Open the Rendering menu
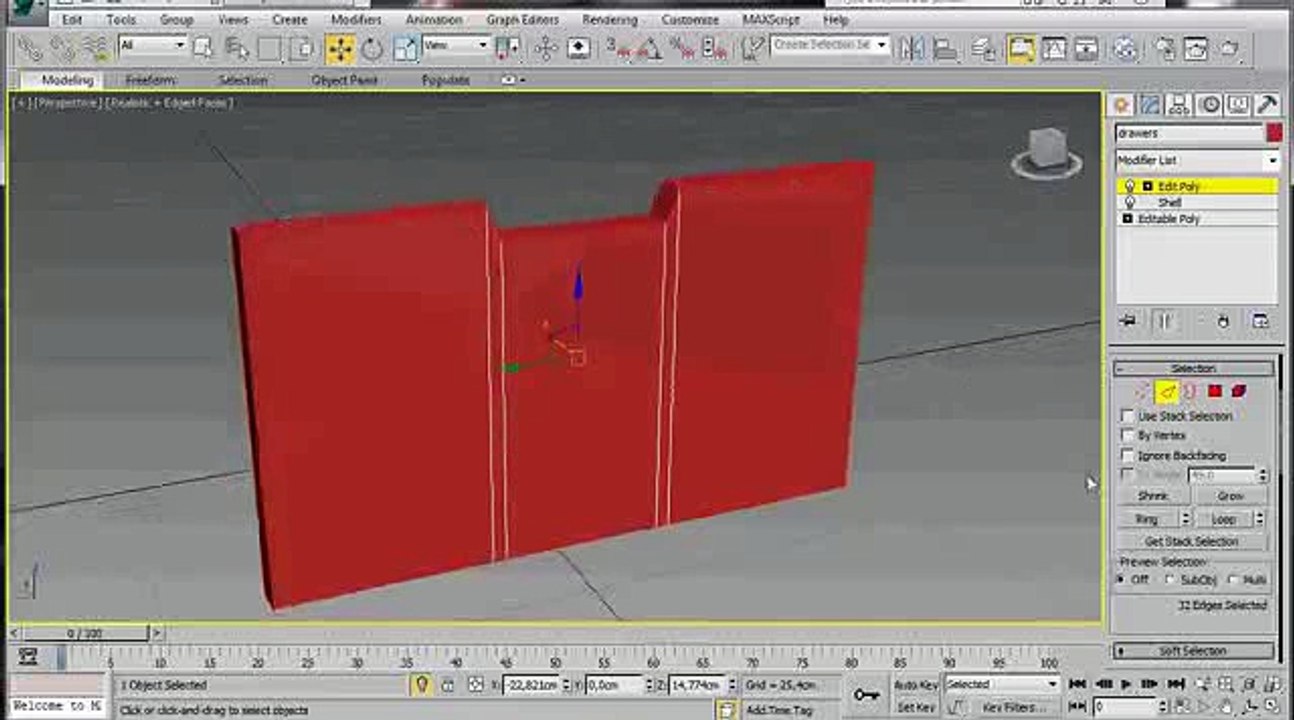Image resolution: width=1294 pixels, height=720 pixels. (x=610, y=19)
